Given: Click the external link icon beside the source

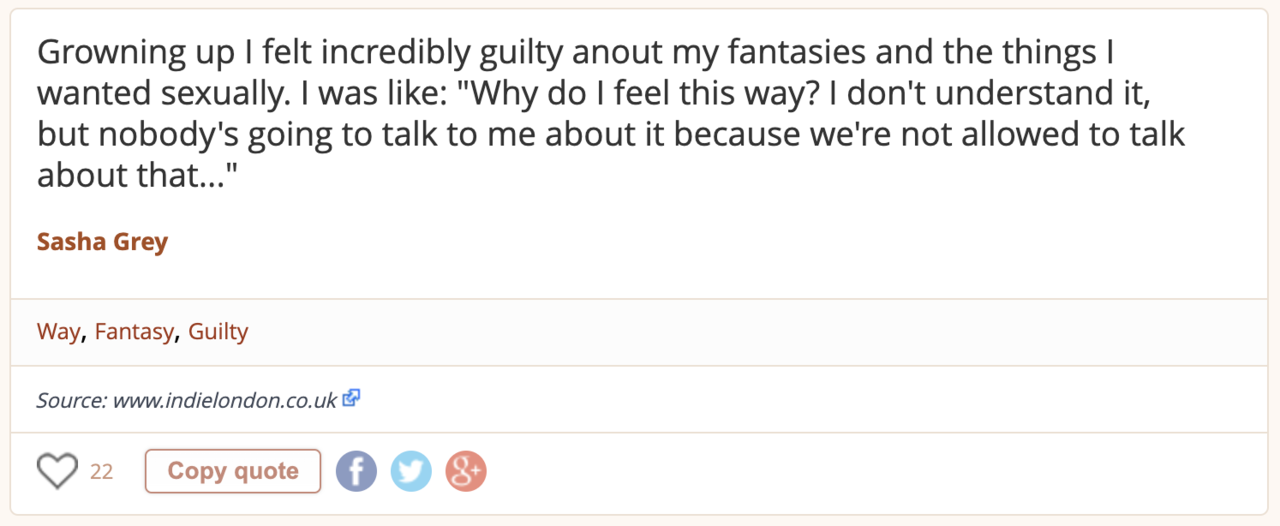Looking at the screenshot, I should pyautogui.click(x=351, y=398).
